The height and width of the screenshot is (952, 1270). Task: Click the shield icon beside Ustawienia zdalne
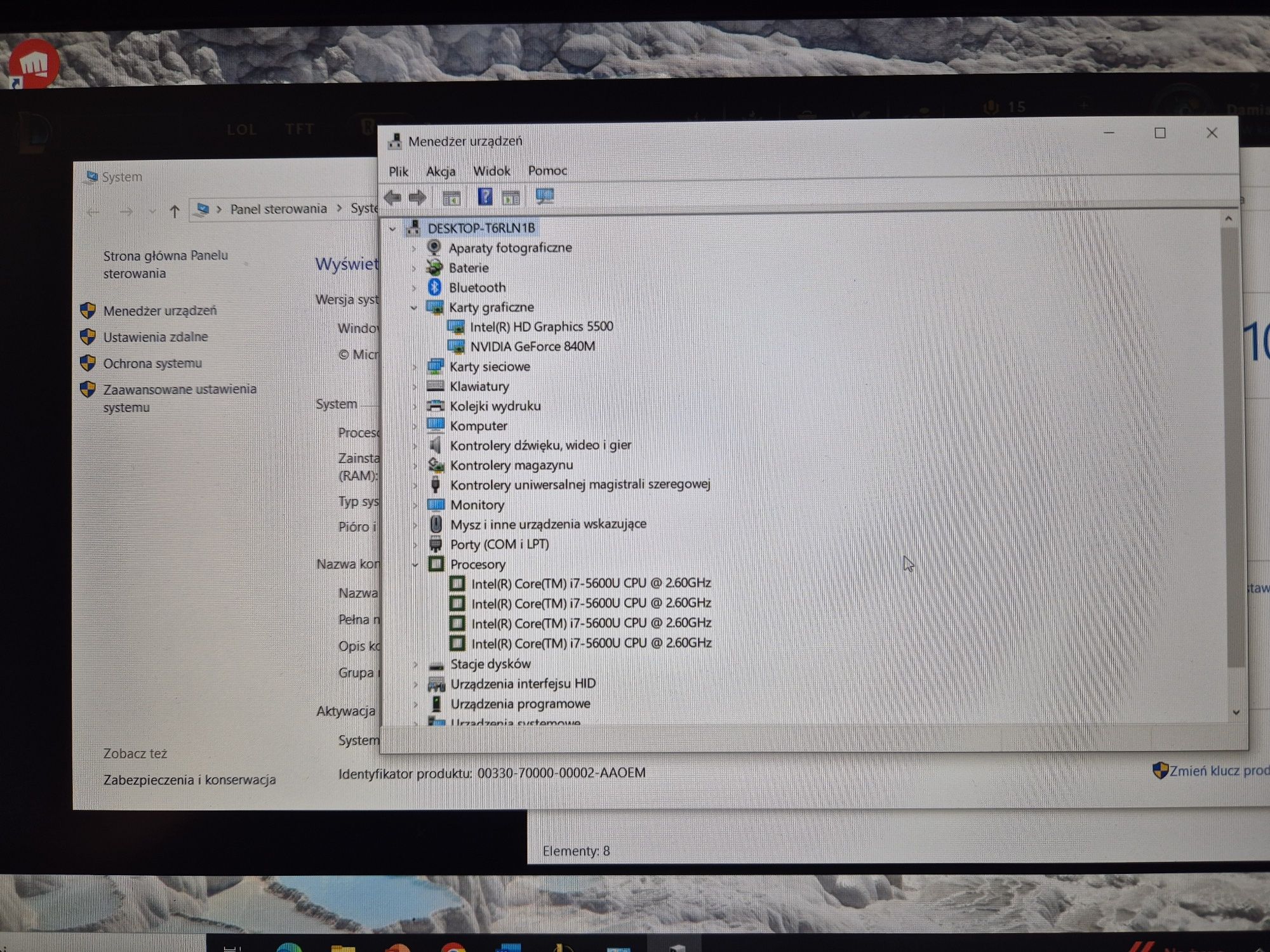(88, 336)
